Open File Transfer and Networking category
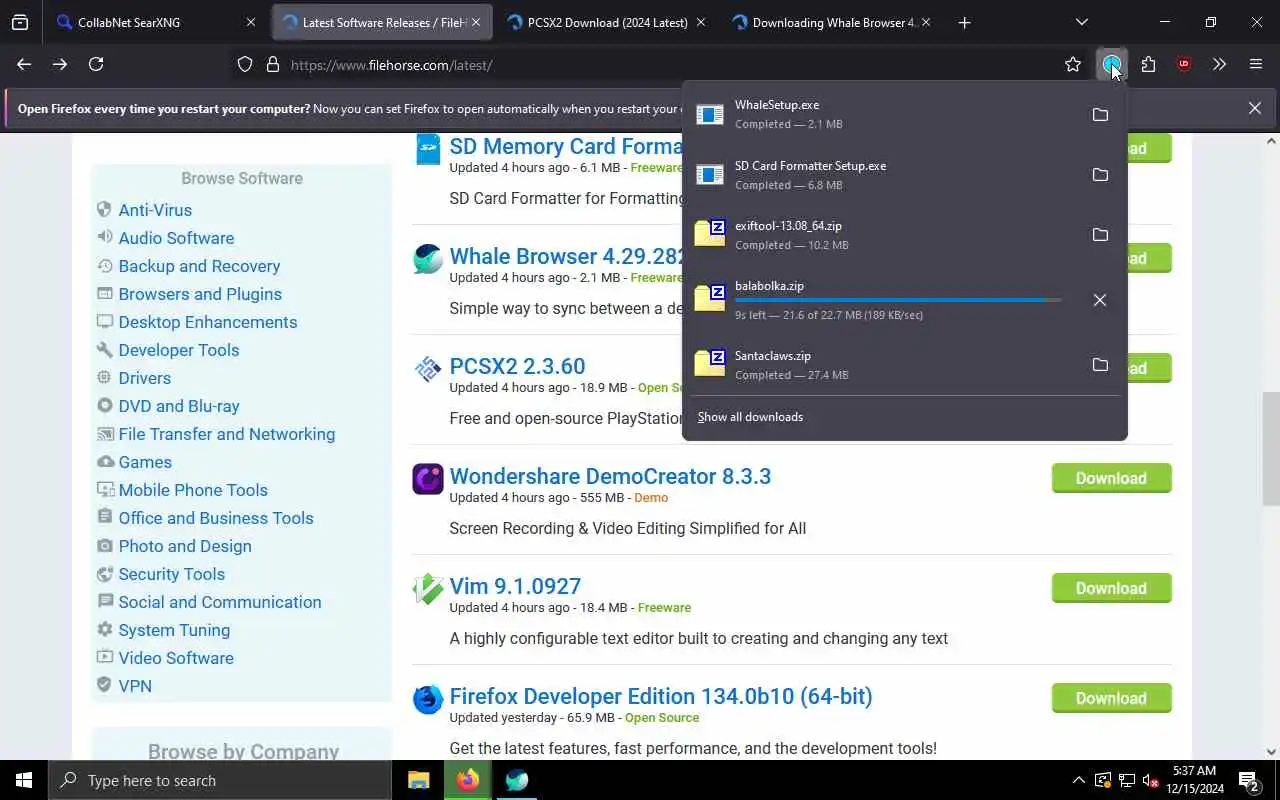Viewport: 1280px width, 800px height. [227, 434]
